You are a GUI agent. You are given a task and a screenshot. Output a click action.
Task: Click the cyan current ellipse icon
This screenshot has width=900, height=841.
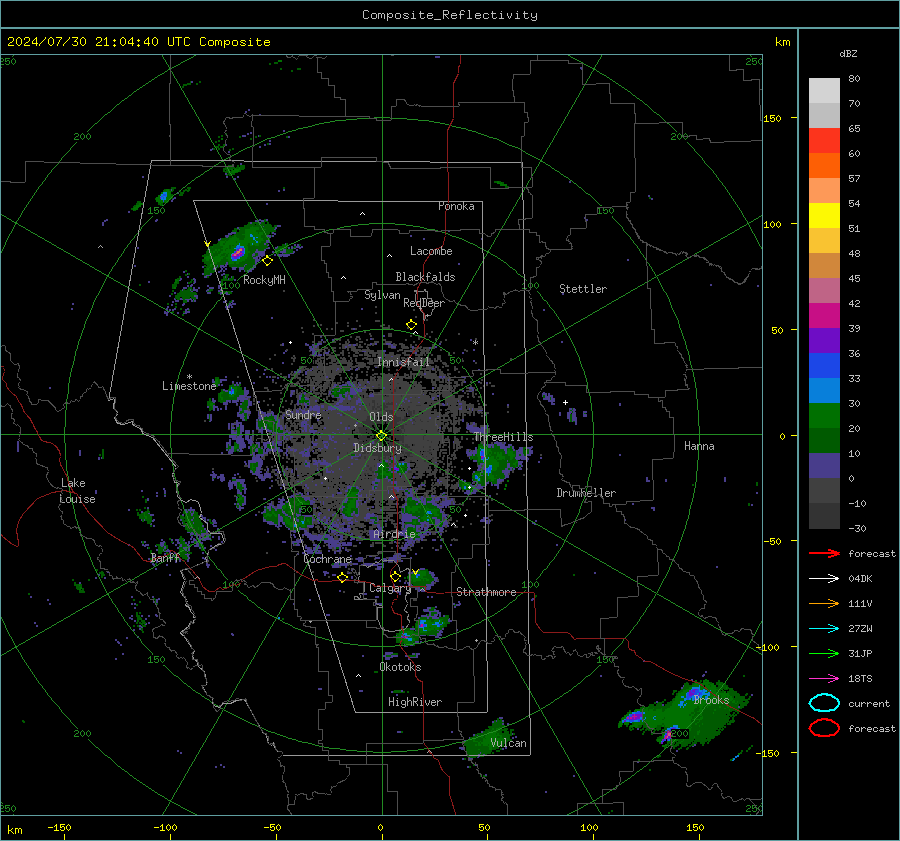(x=824, y=703)
